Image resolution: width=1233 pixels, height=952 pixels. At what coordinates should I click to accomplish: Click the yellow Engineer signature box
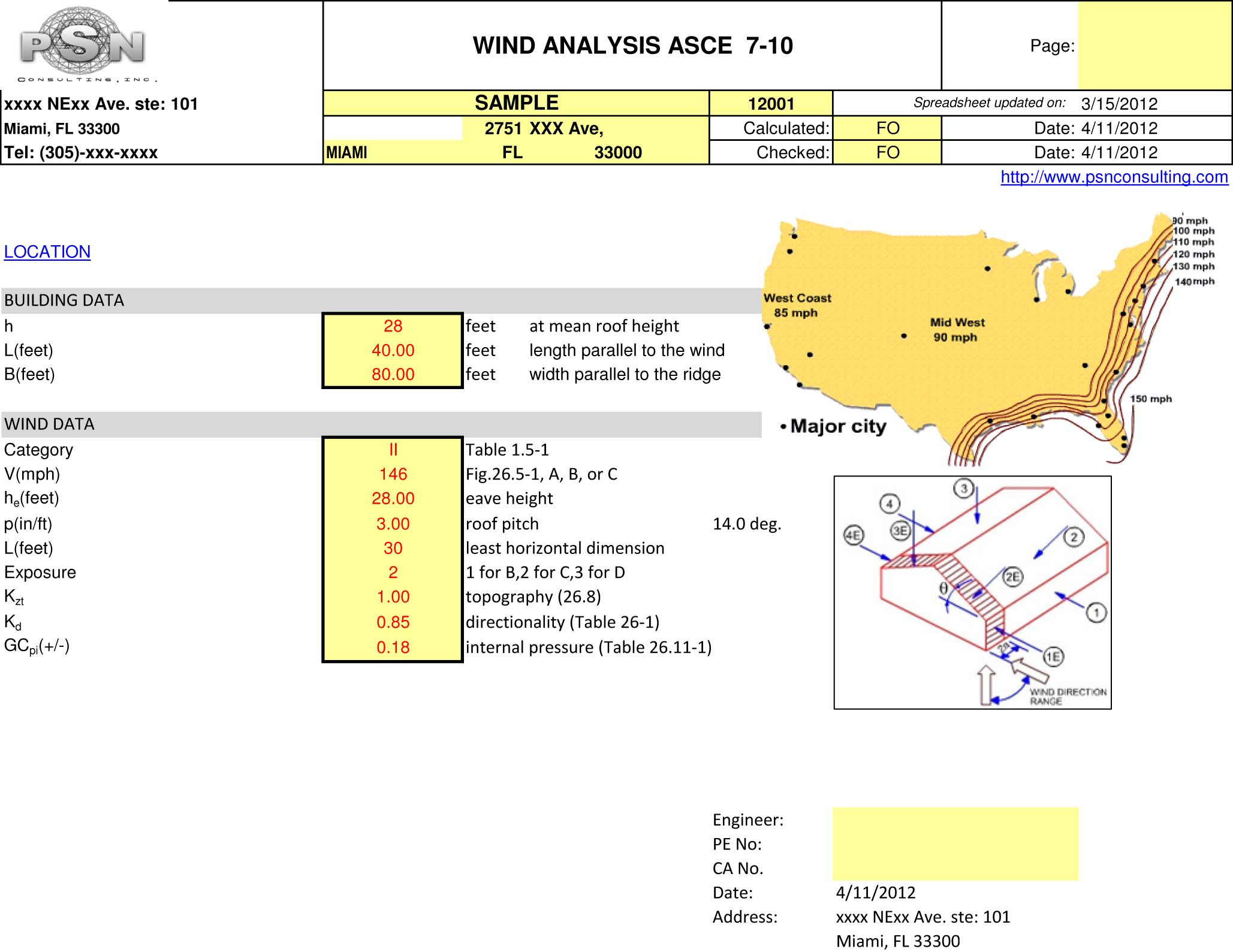pyautogui.click(x=955, y=843)
